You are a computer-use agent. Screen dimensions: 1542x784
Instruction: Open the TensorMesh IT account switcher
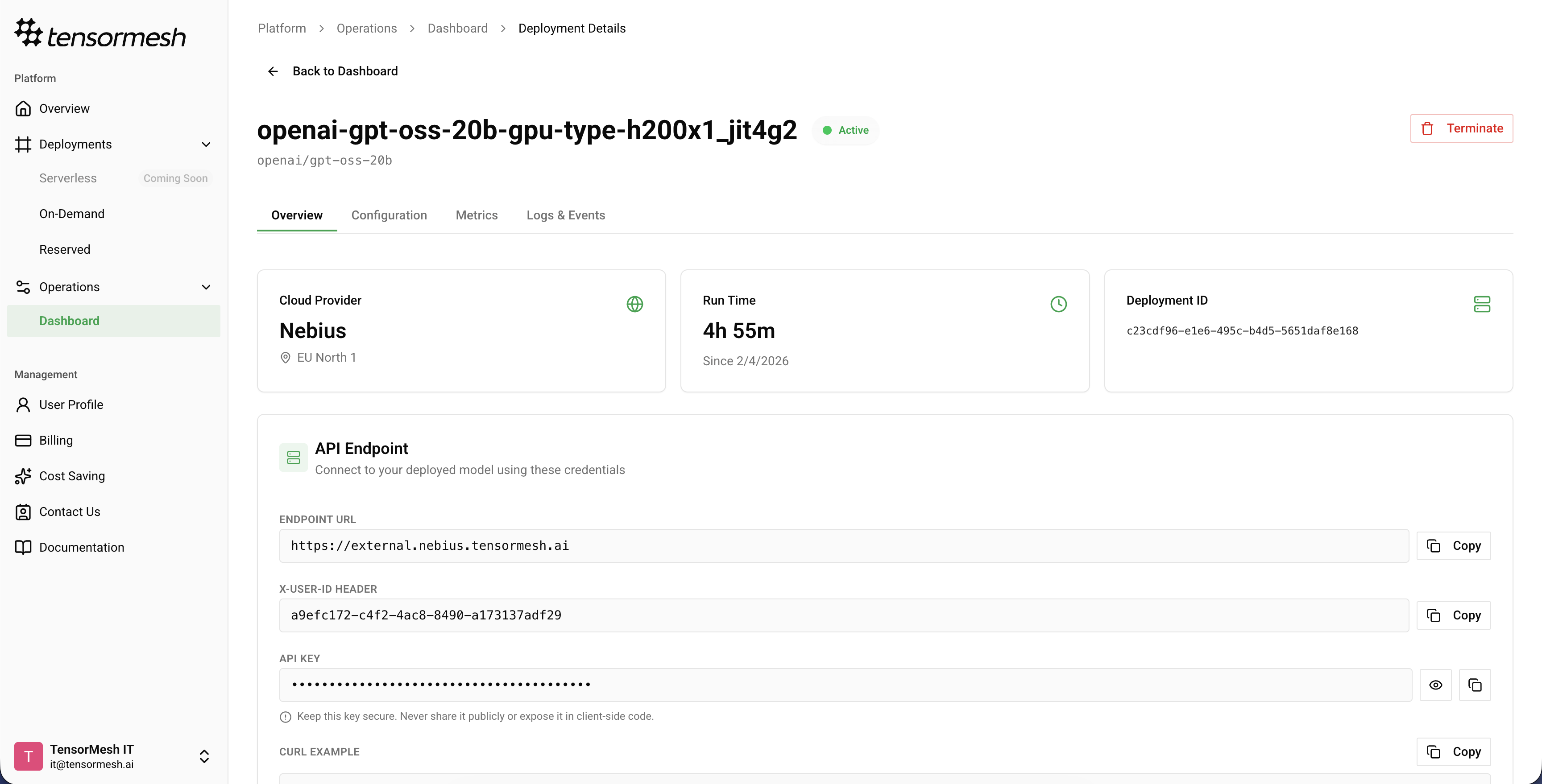[204, 756]
